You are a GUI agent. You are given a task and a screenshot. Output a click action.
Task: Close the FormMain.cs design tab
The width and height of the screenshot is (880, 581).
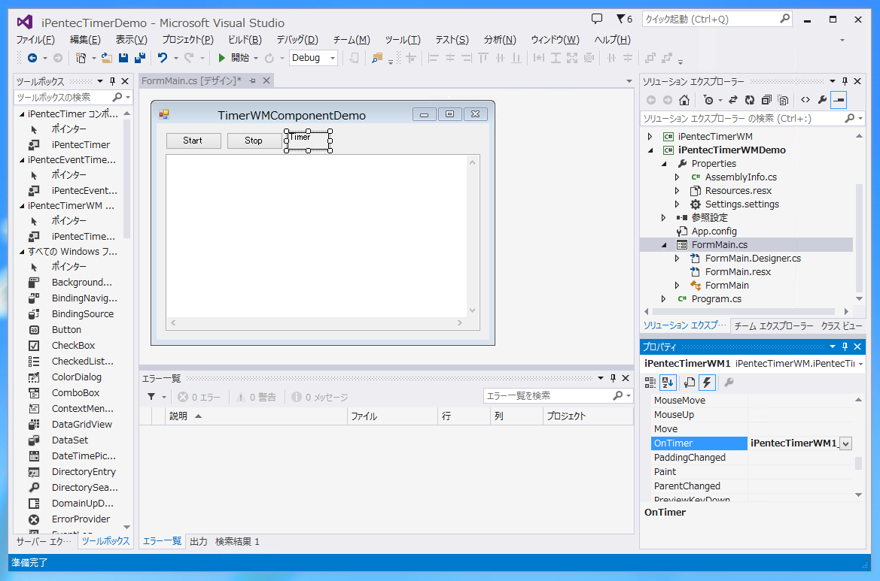[x=267, y=81]
